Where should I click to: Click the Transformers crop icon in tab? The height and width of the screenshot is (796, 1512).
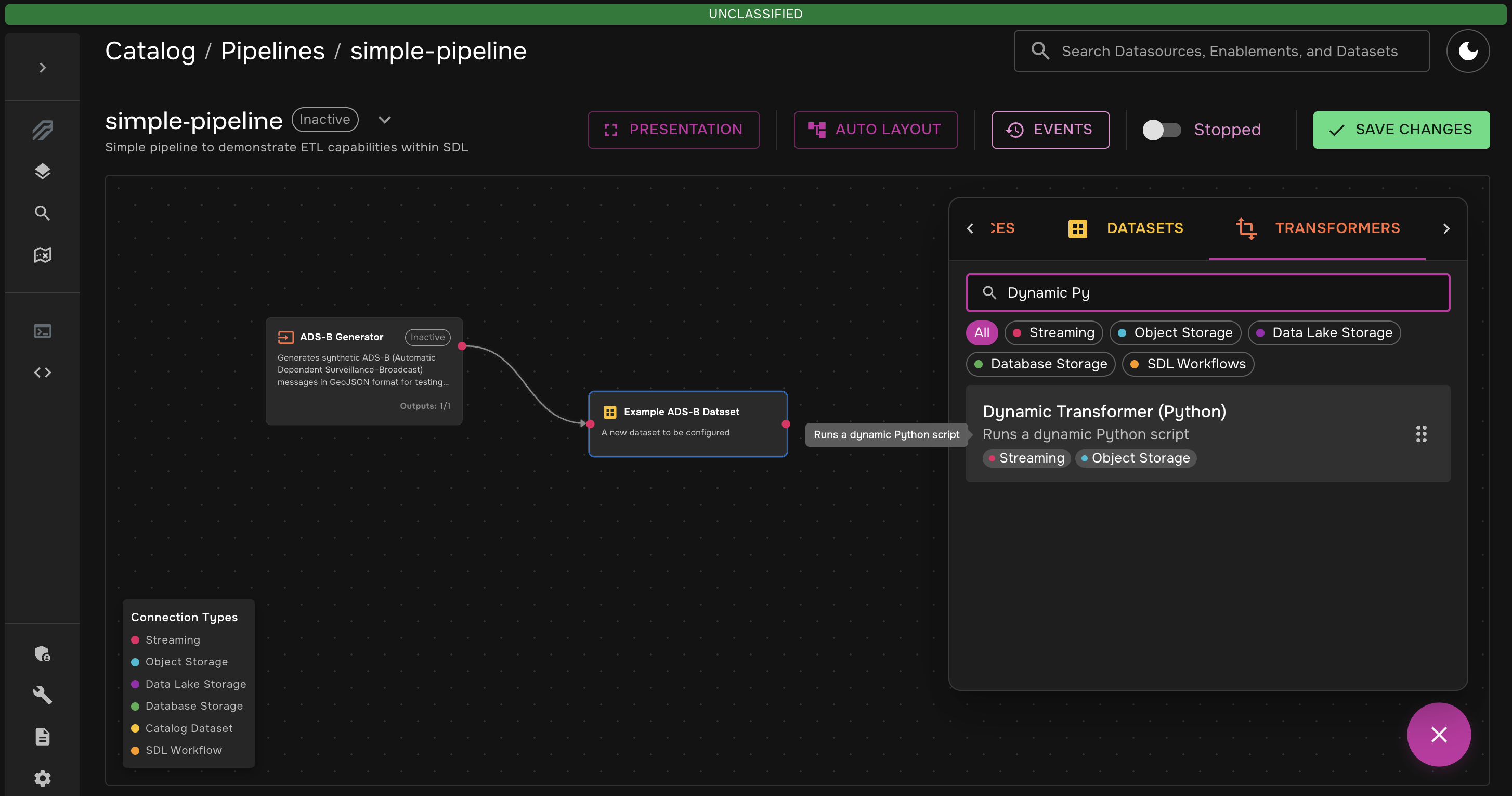tap(1245, 228)
